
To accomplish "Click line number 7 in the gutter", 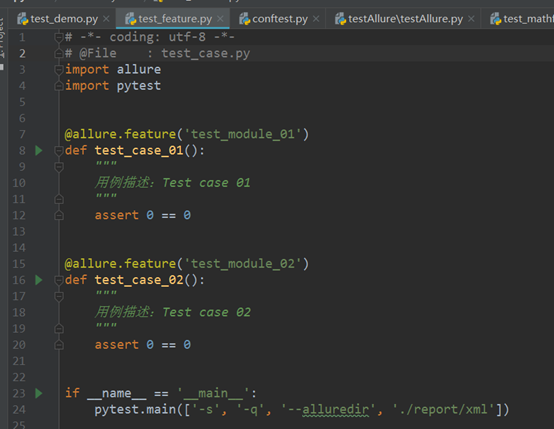I will click(x=22, y=134).
